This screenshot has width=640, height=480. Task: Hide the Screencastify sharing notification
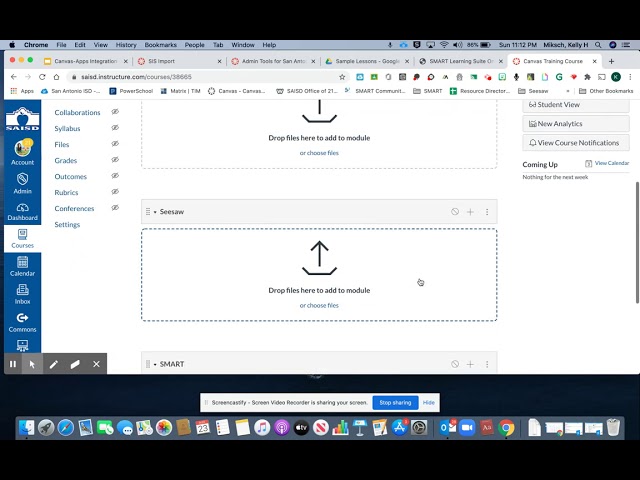click(429, 402)
